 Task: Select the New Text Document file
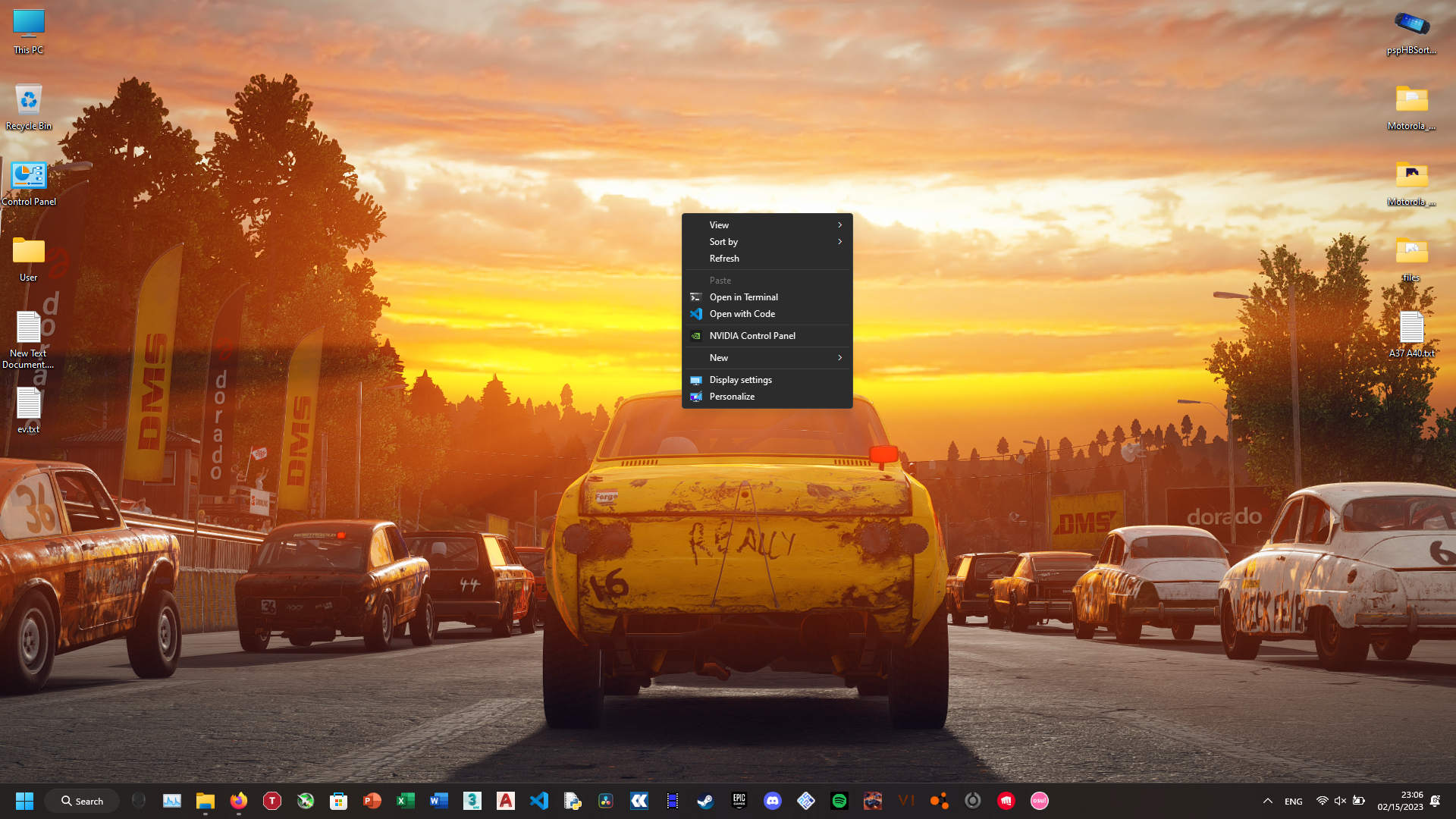pyautogui.click(x=28, y=340)
